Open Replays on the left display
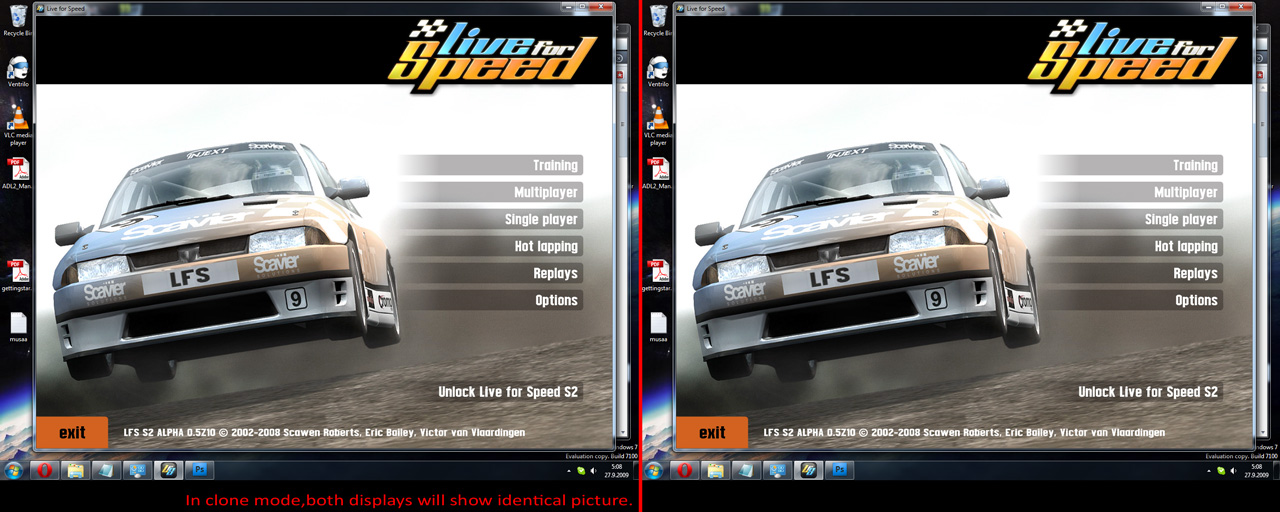This screenshot has width=1280, height=512. [490, 273]
